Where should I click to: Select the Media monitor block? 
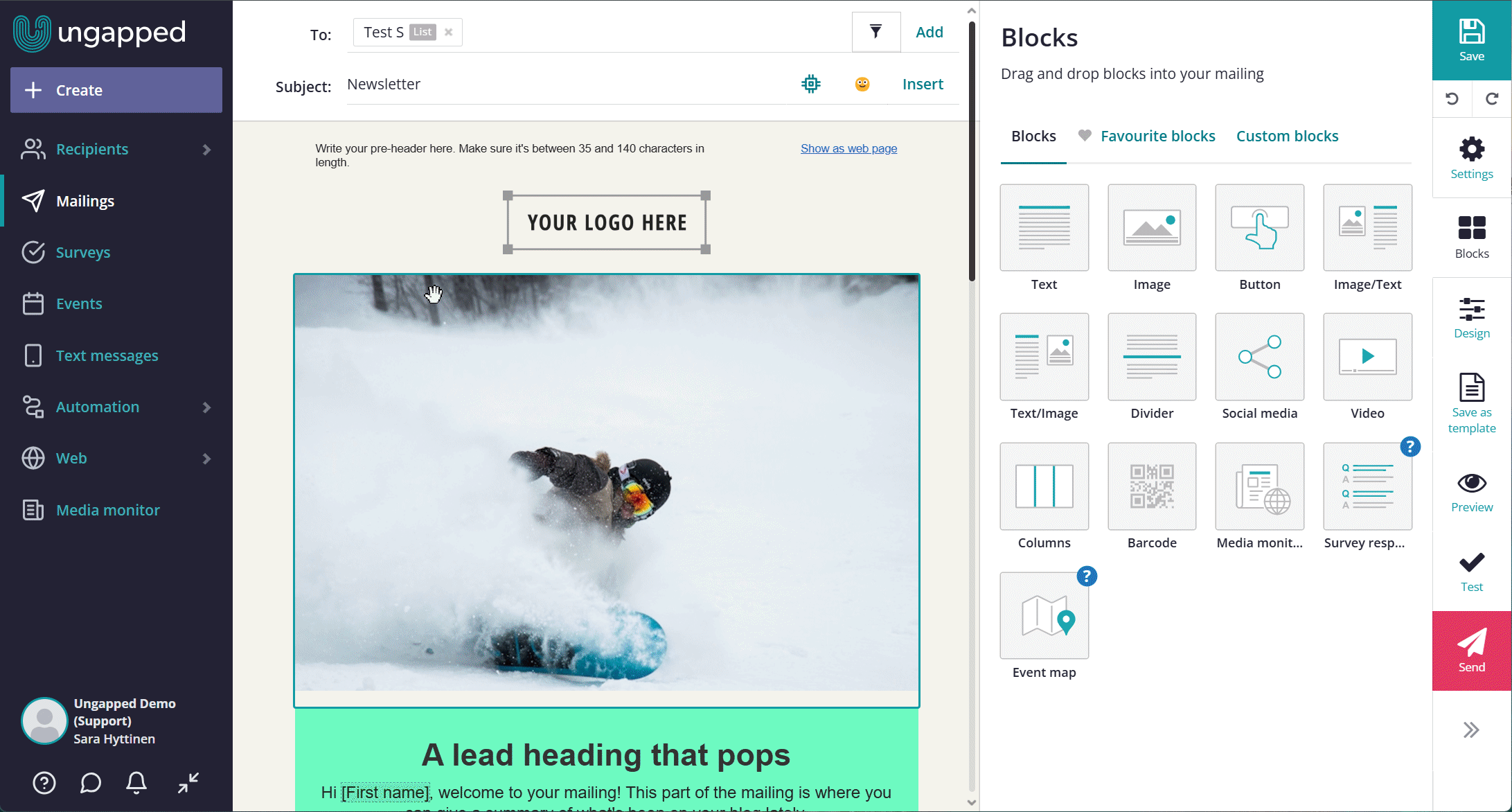point(1259,486)
